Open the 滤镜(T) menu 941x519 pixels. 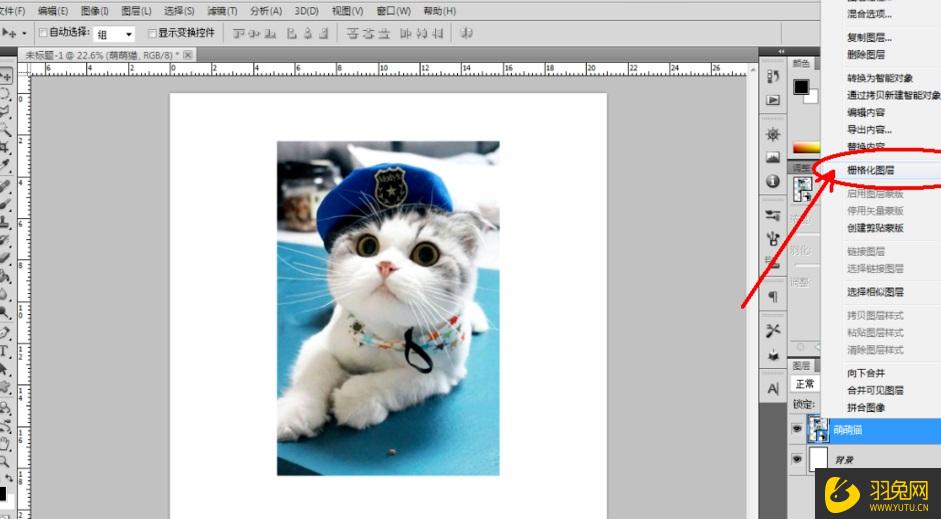pyautogui.click(x=222, y=11)
